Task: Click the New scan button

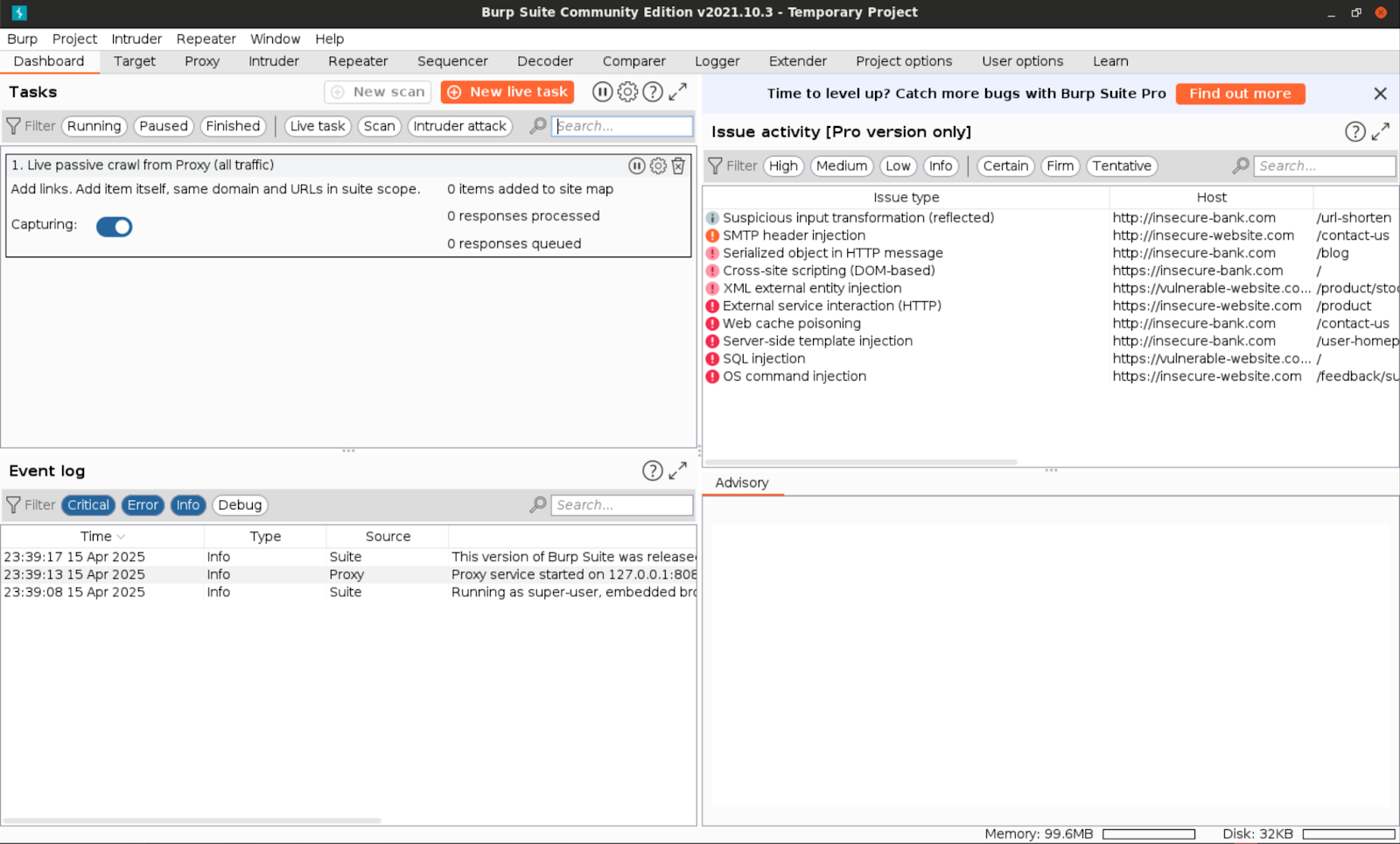Action: (378, 92)
